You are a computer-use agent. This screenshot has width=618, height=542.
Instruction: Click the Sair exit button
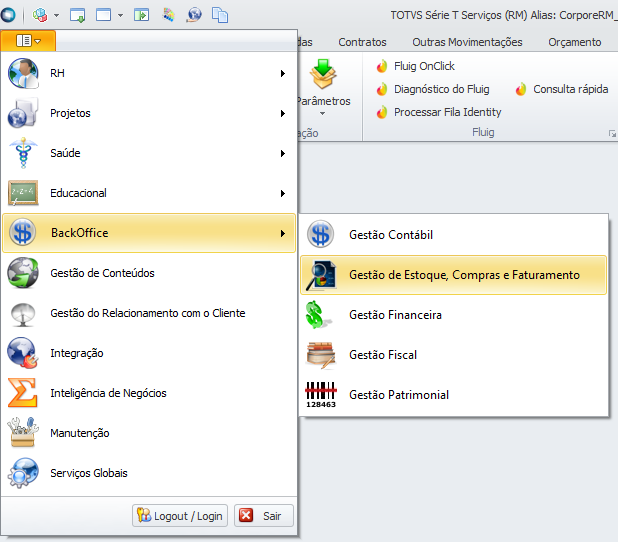[x=264, y=516]
